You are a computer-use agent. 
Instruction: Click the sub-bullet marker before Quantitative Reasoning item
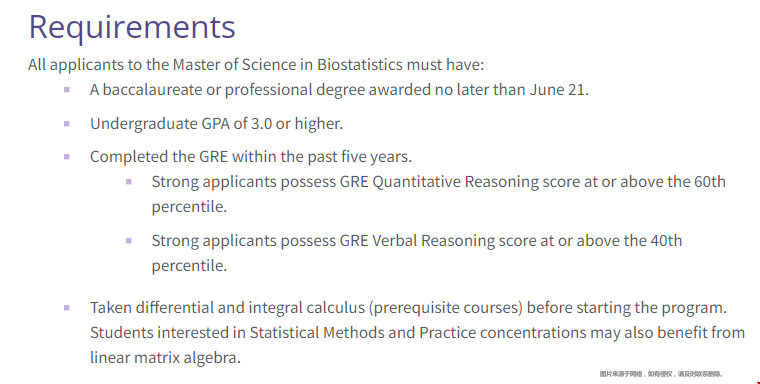coord(129,182)
